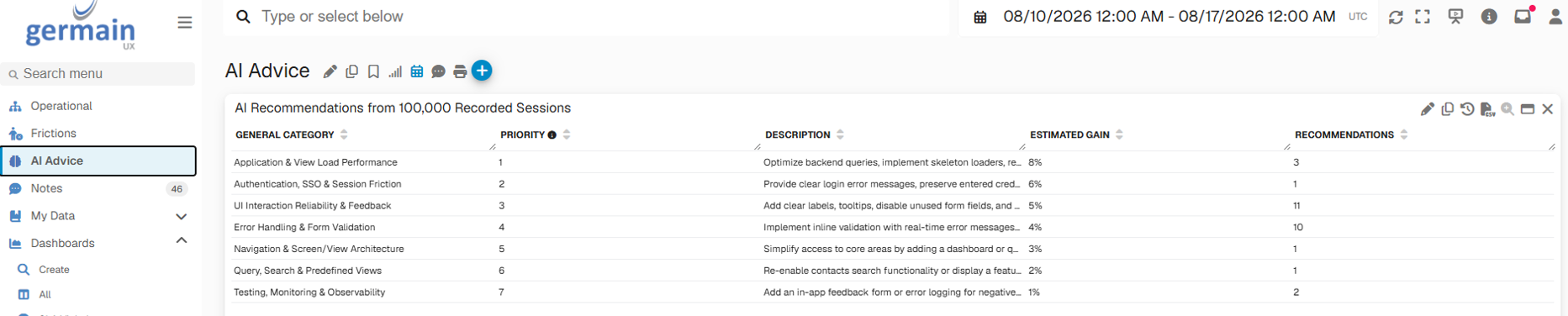Open the date range picker
This screenshot has height=316, width=1568.
coord(1169,17)
